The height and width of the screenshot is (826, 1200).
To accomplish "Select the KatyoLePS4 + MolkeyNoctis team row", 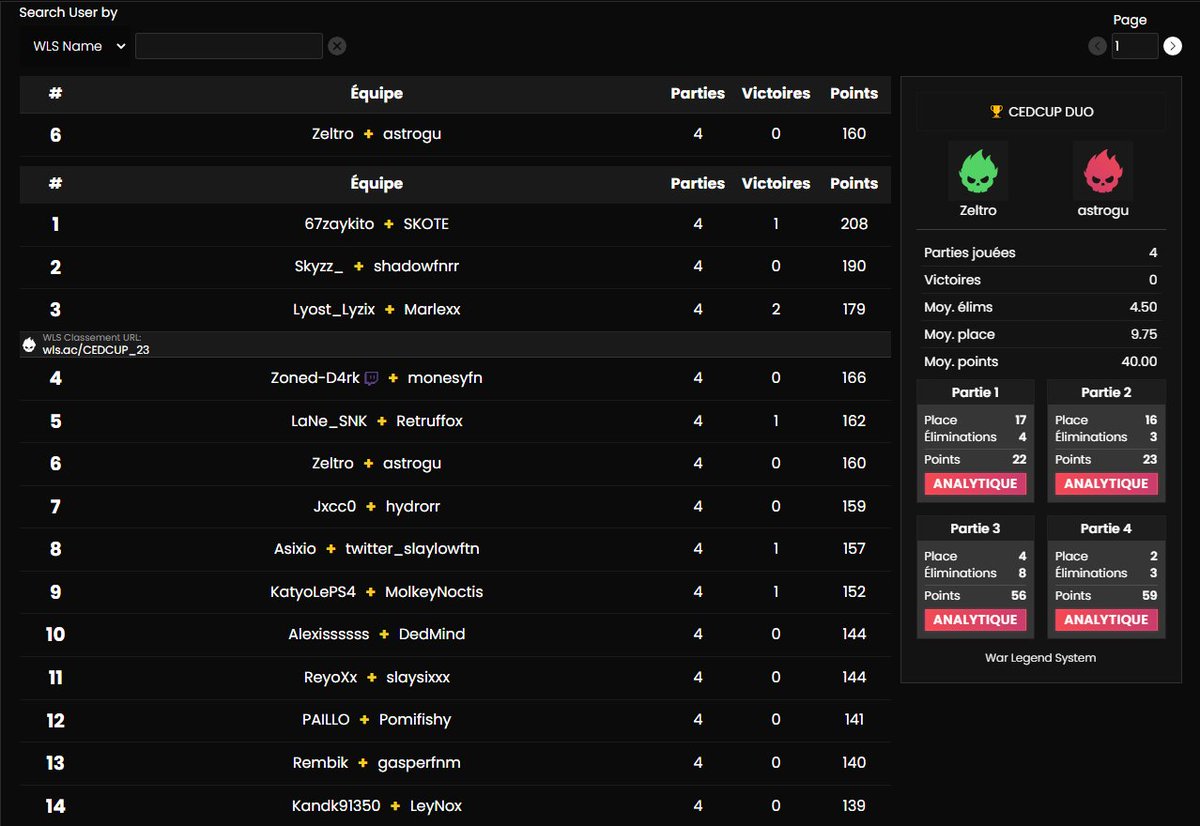I will point(455,593).
